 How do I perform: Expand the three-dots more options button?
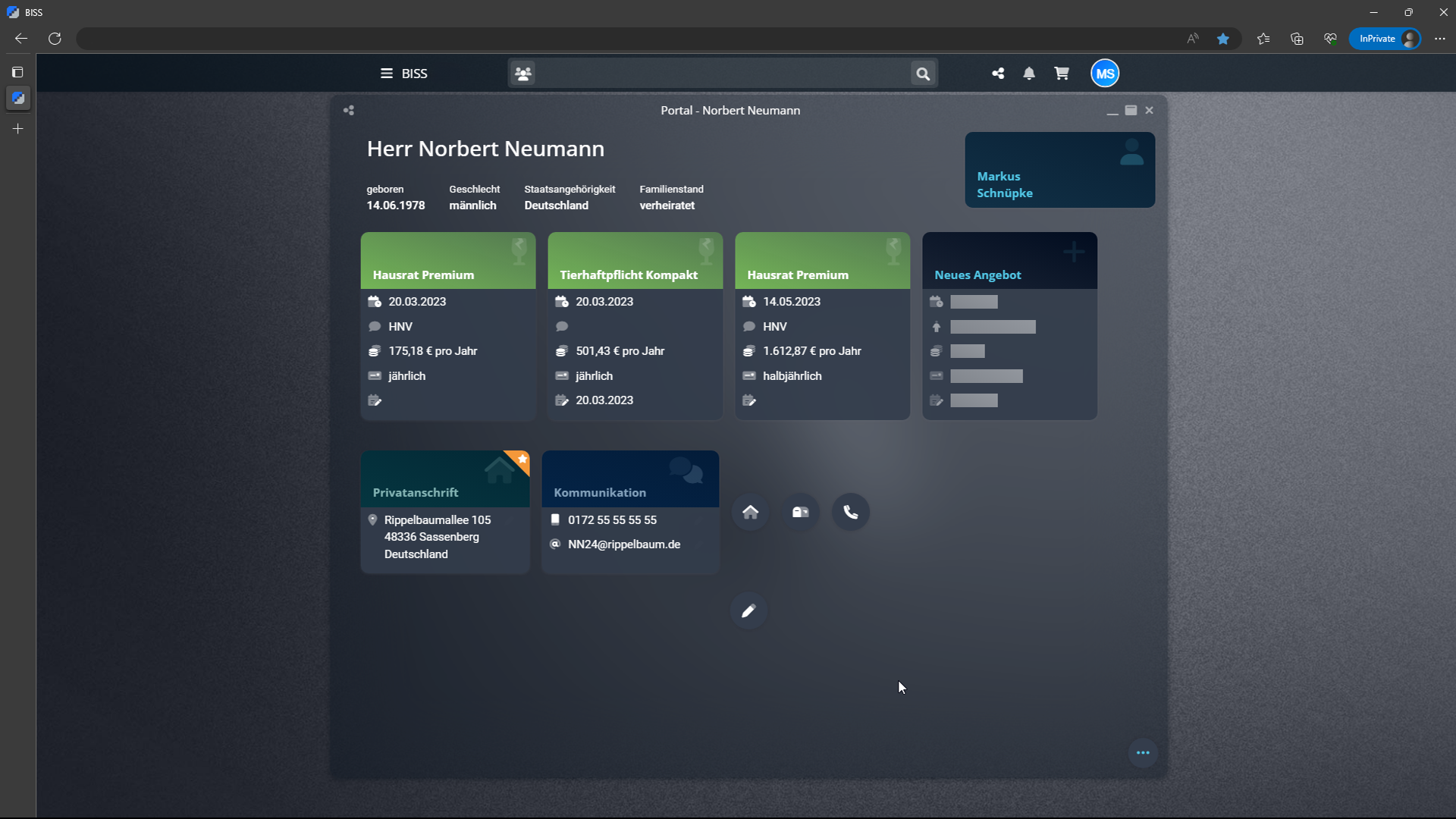[x=1143, y=753]
